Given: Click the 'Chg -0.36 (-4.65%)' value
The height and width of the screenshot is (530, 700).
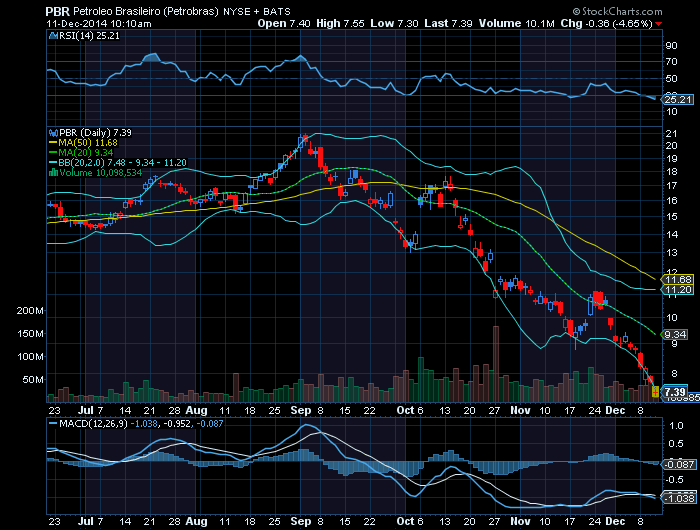Looking at the screenshot, I should 606,23.
